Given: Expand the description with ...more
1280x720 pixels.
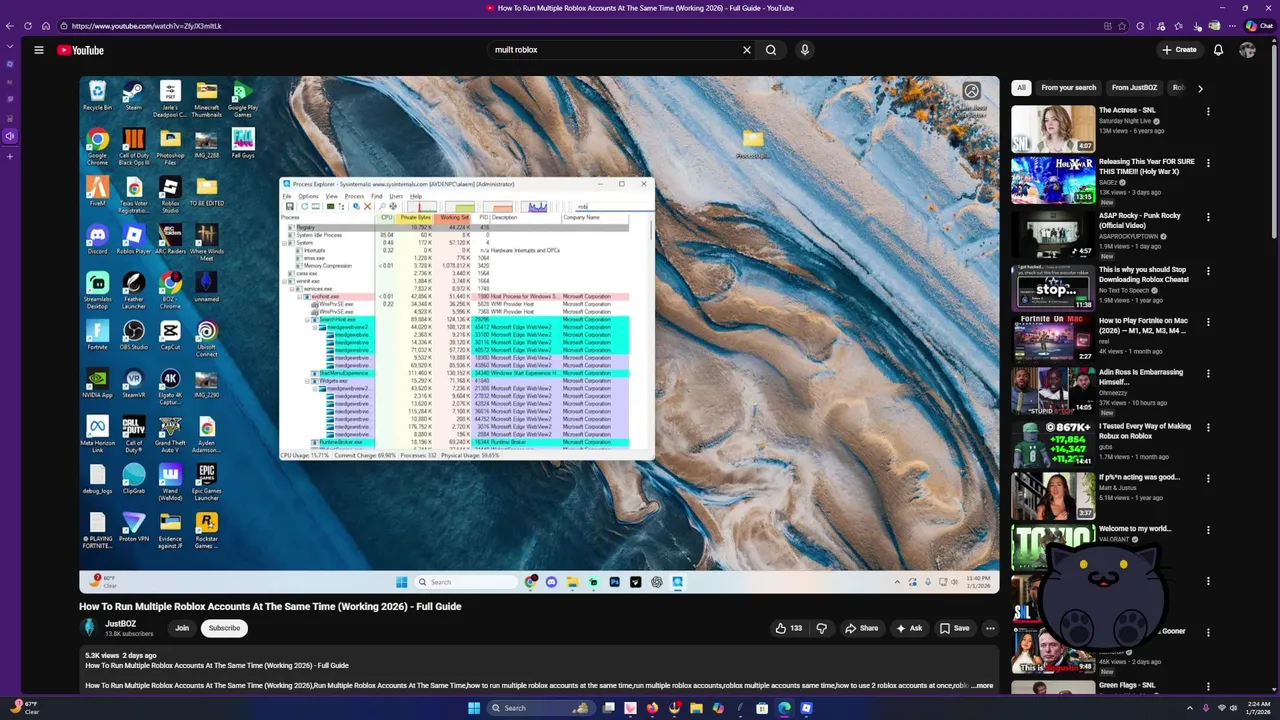Looking at the screenshot, I should pos(981,686).
